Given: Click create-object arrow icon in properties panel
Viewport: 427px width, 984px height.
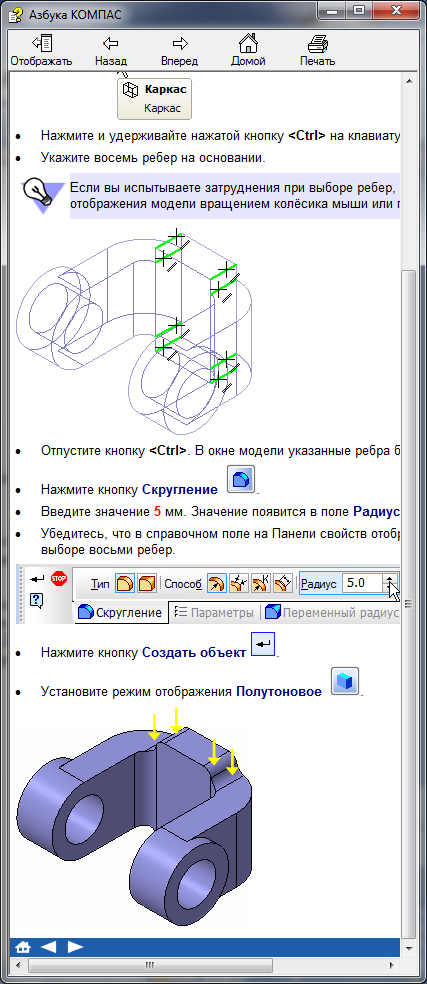Looking at the screenshot, I should (37, 579).
